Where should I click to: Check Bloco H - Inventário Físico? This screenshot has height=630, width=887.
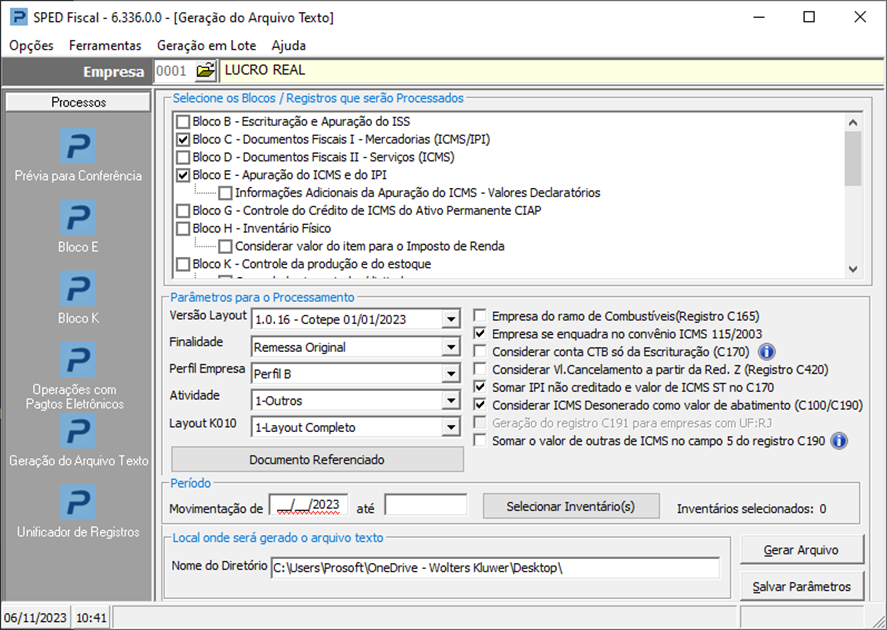(183, 228)
